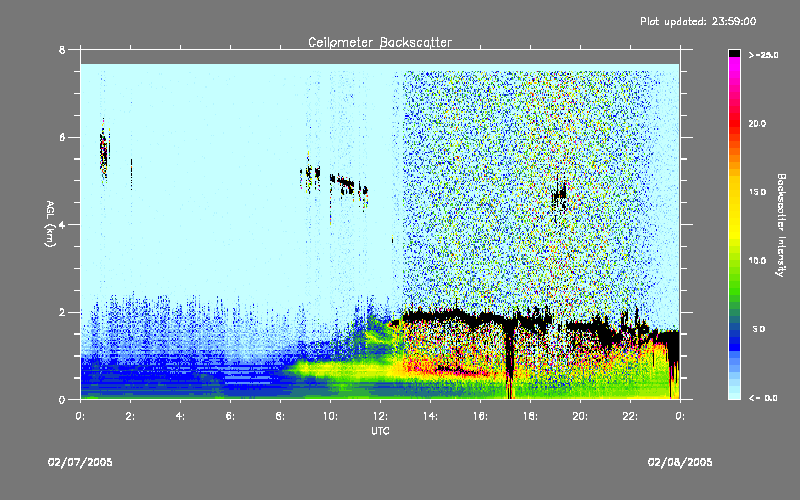Click the '5.0' colorbar label

tap(759, 329)
